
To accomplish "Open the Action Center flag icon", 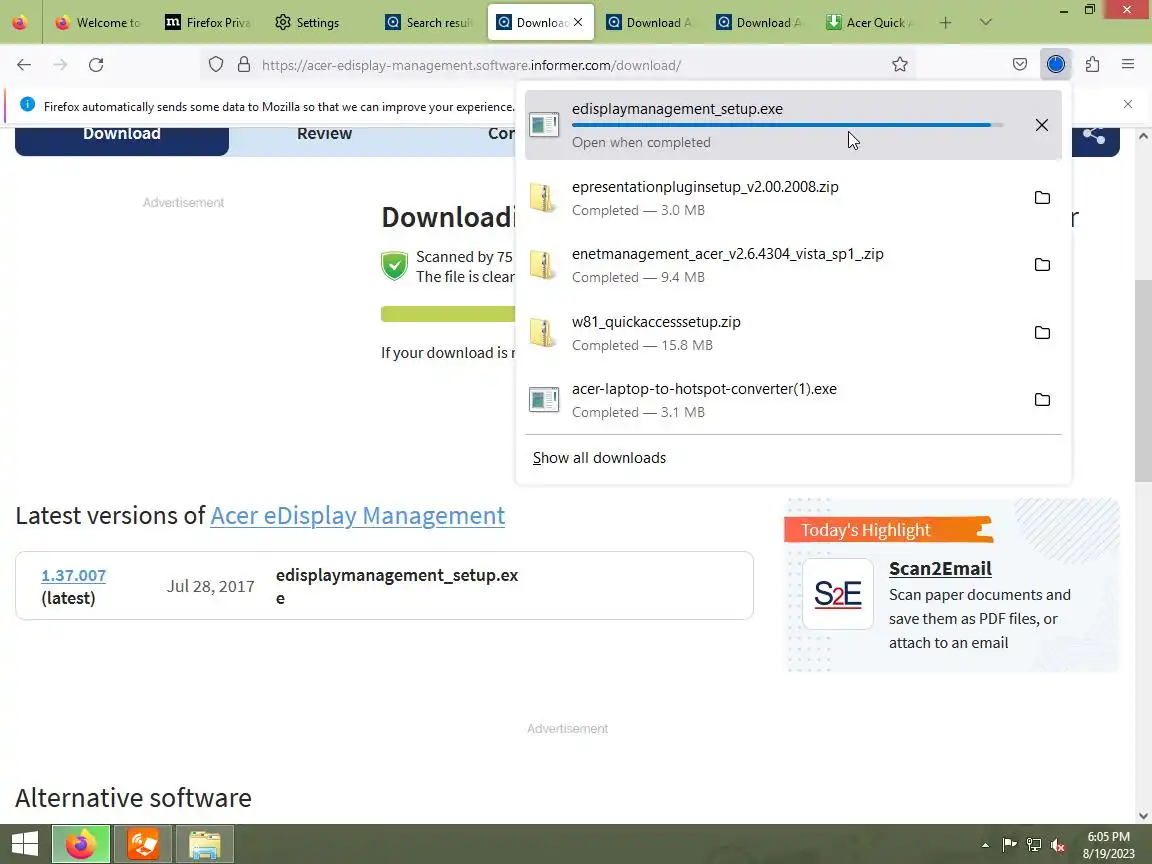I will pos(1009,845).
